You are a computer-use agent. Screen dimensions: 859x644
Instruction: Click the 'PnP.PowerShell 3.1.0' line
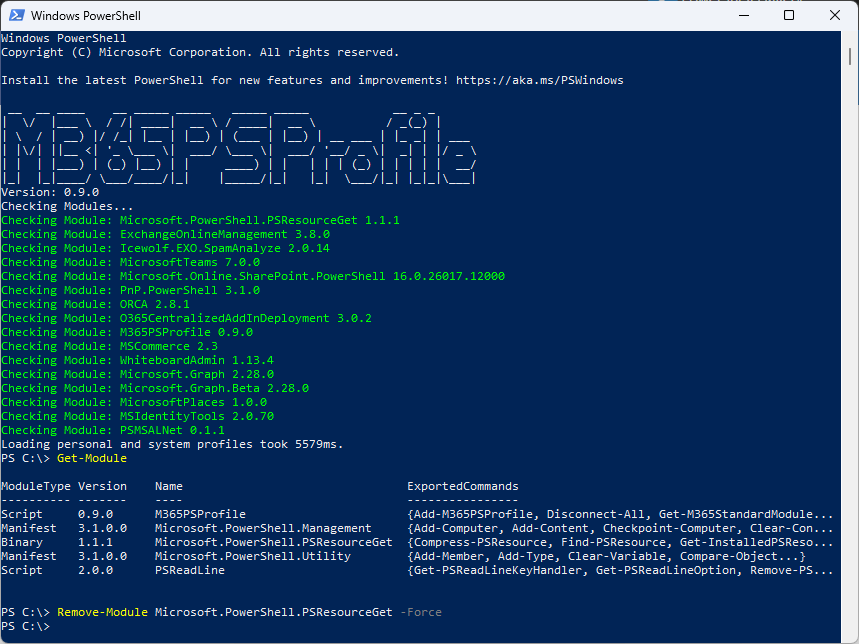[x=130, y=290]
